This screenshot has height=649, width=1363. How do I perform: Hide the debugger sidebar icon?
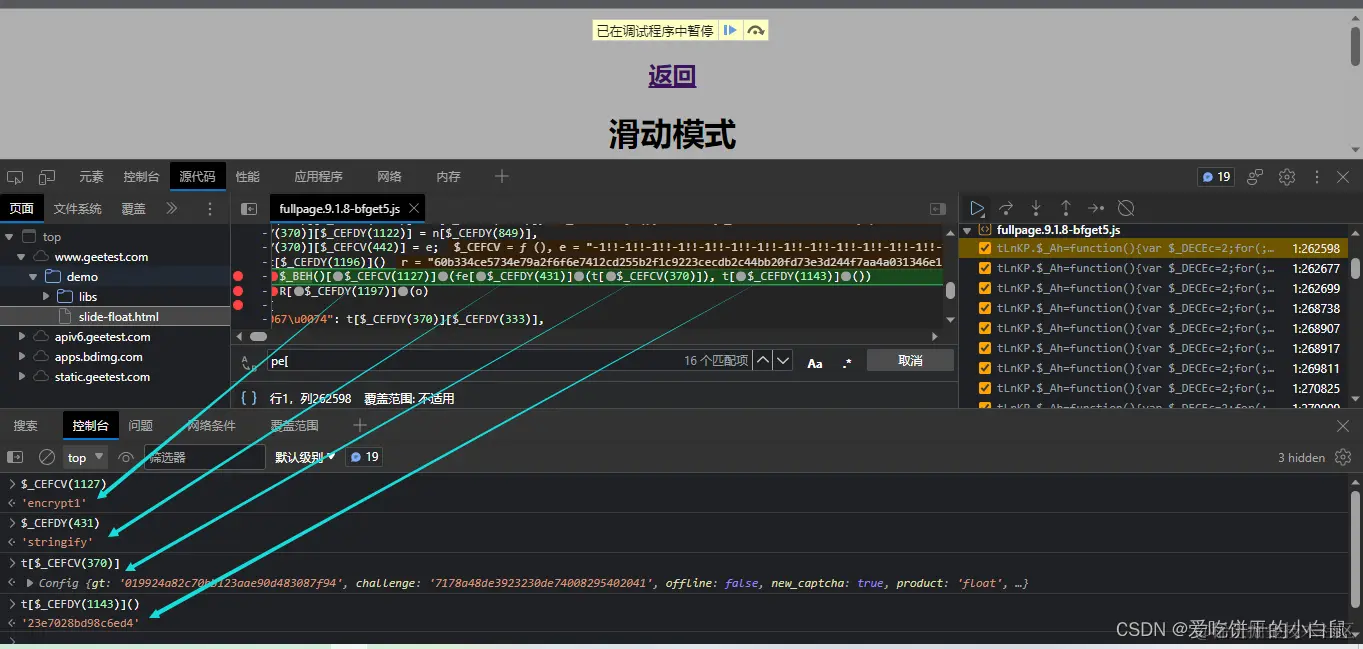coord(938,209)
